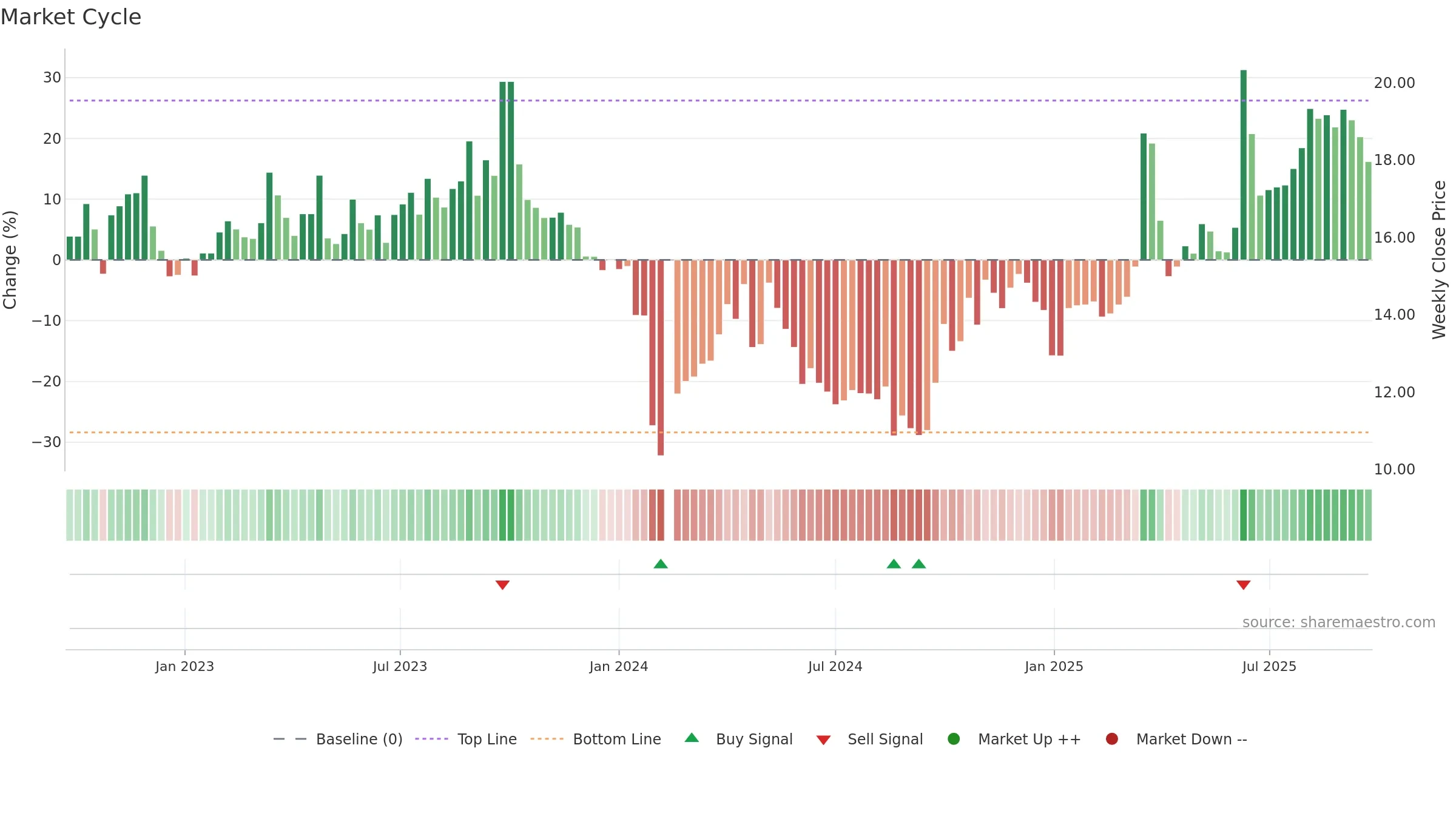Toggle the Market Down -- legend label
Image resolution: width=1456 pixels, height=819 pixels.
(x=1191, y=739)
